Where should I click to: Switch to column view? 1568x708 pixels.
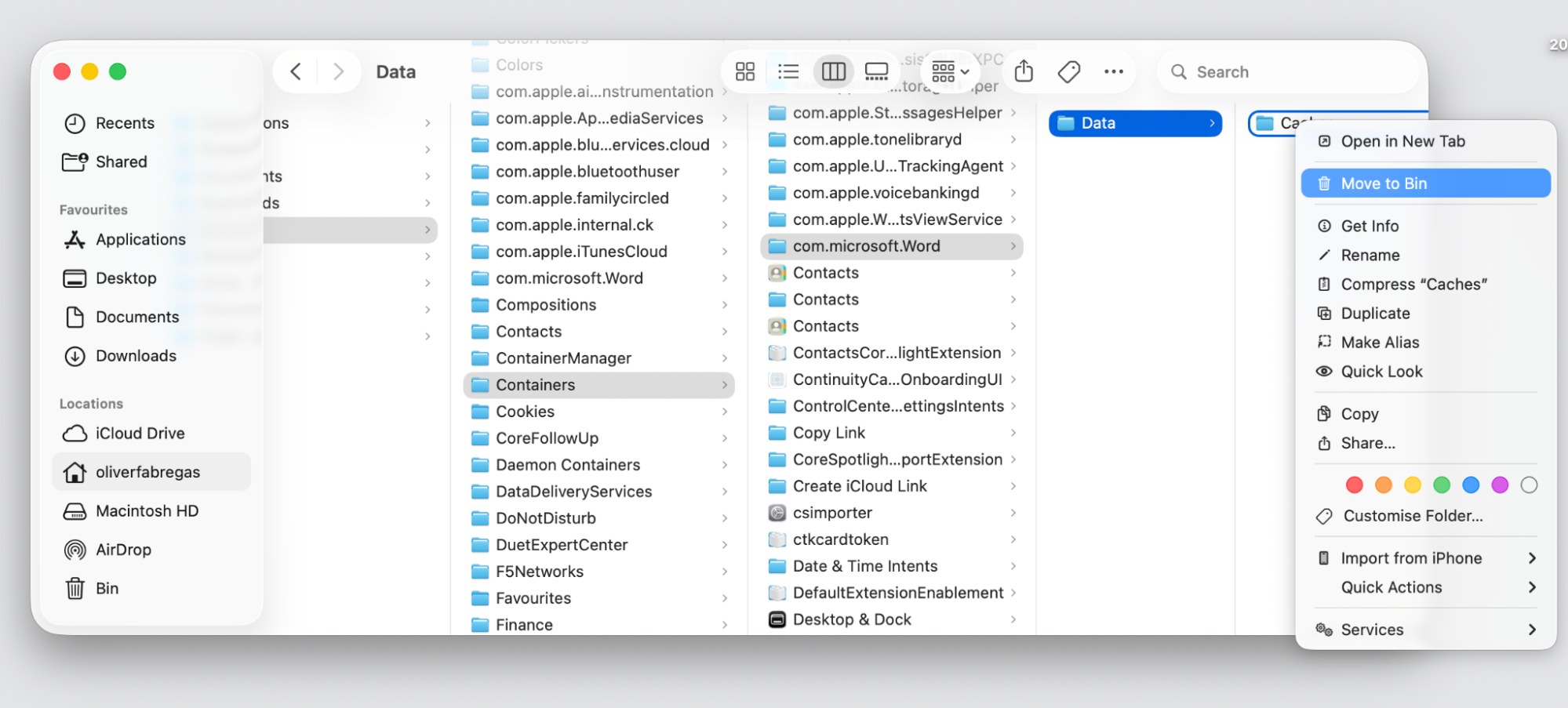point(833,72)
